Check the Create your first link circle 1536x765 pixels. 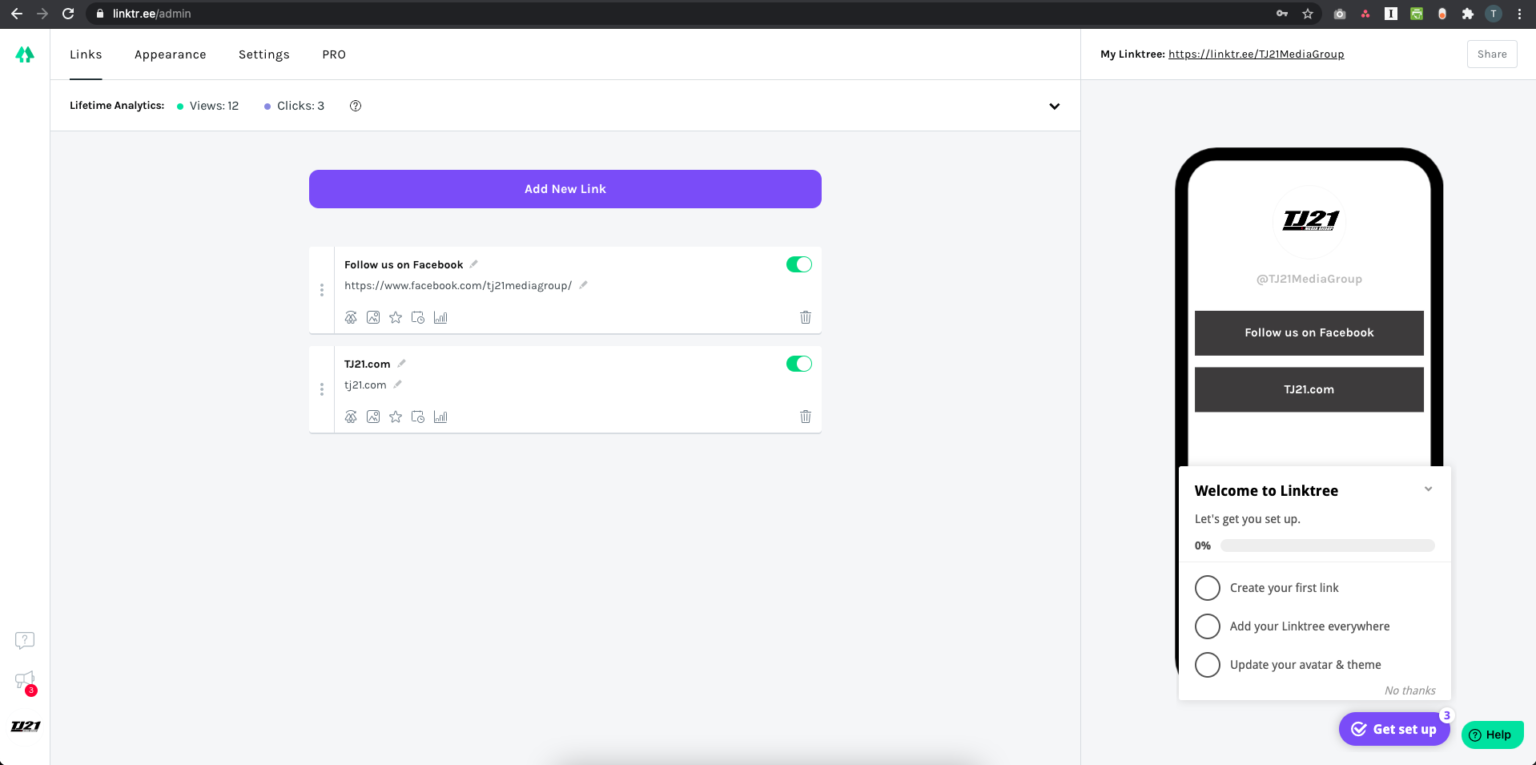(1208, 588)
